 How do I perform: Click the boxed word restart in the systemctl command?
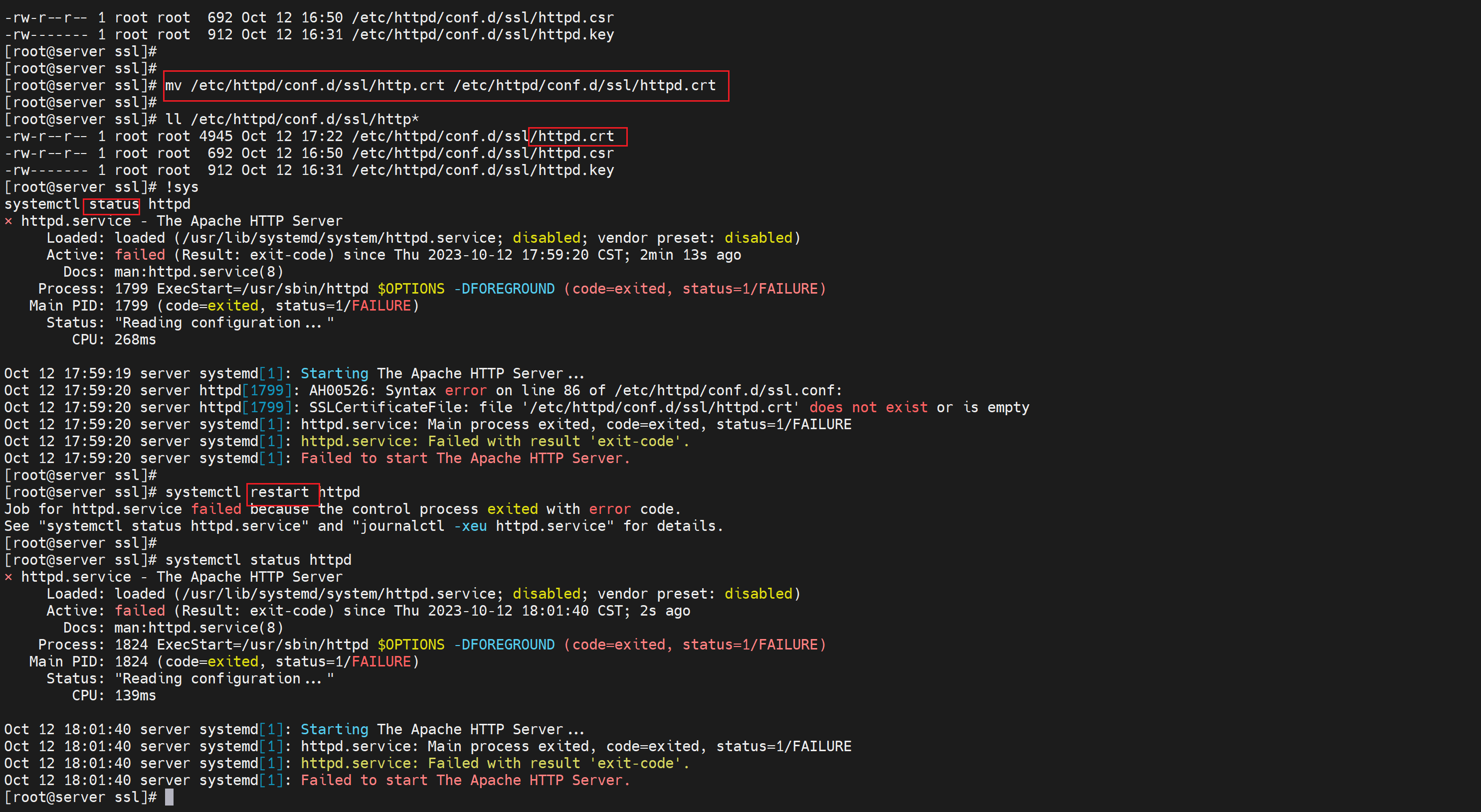(x=279, y=492)
